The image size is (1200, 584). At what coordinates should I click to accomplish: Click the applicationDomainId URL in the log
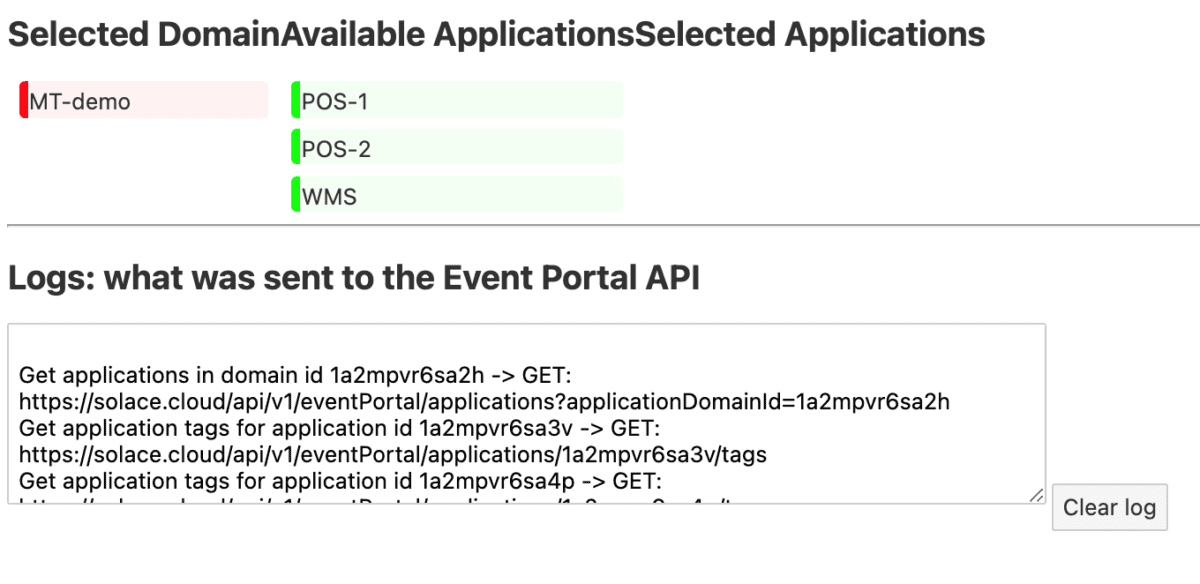coord(485,401)
